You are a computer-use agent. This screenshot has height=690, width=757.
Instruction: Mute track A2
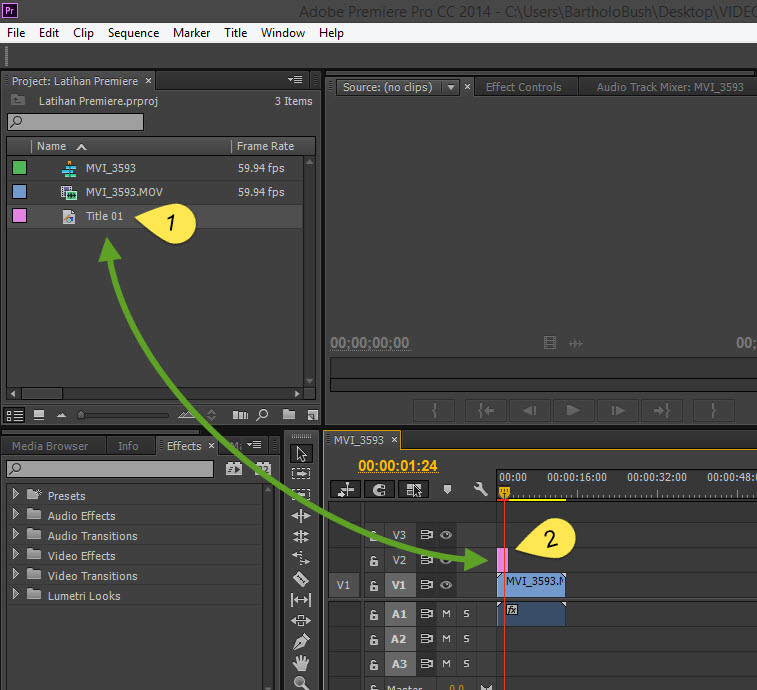pyautogui.click(x=446, y=639)
